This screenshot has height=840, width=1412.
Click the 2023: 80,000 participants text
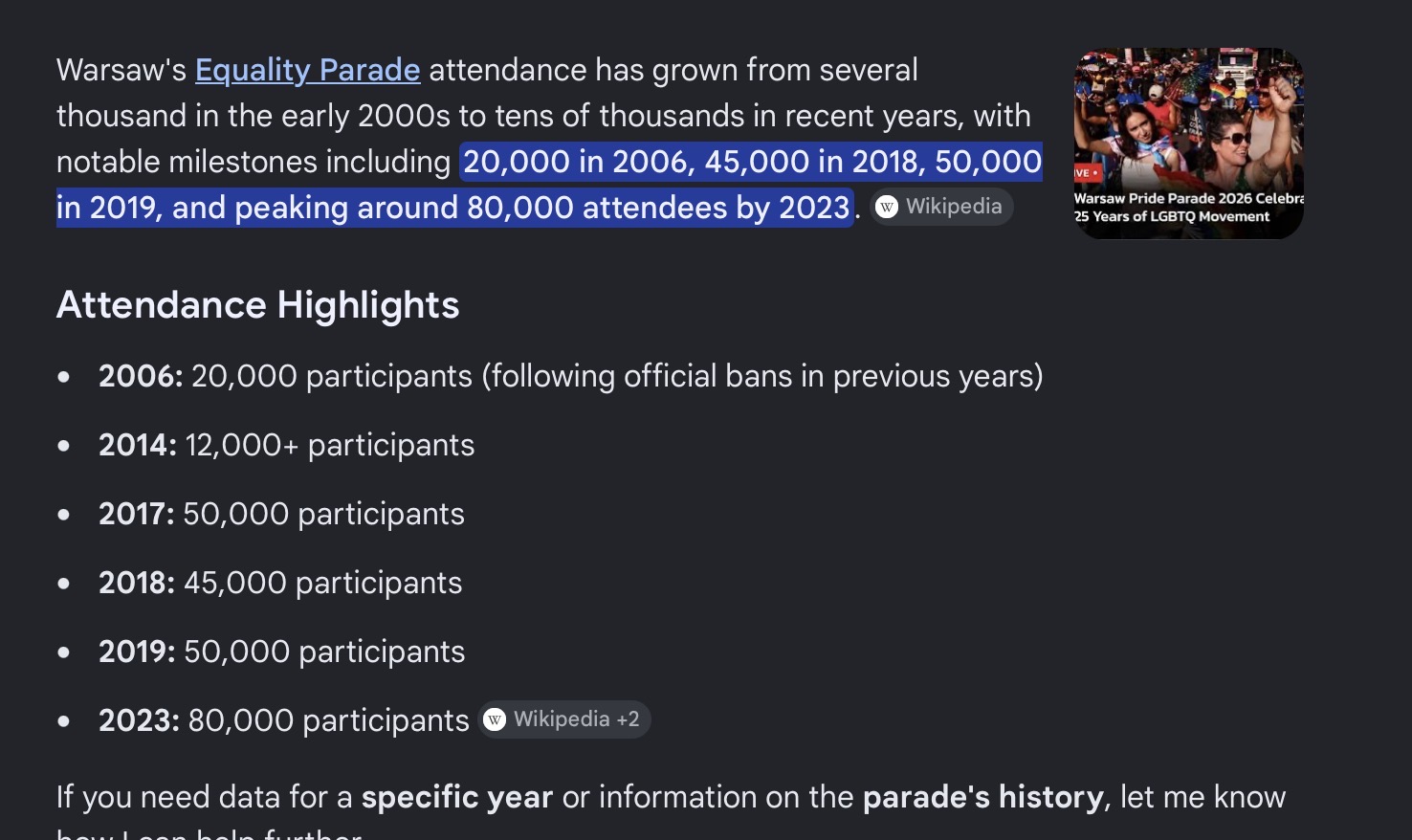click(x=284, y=720)
